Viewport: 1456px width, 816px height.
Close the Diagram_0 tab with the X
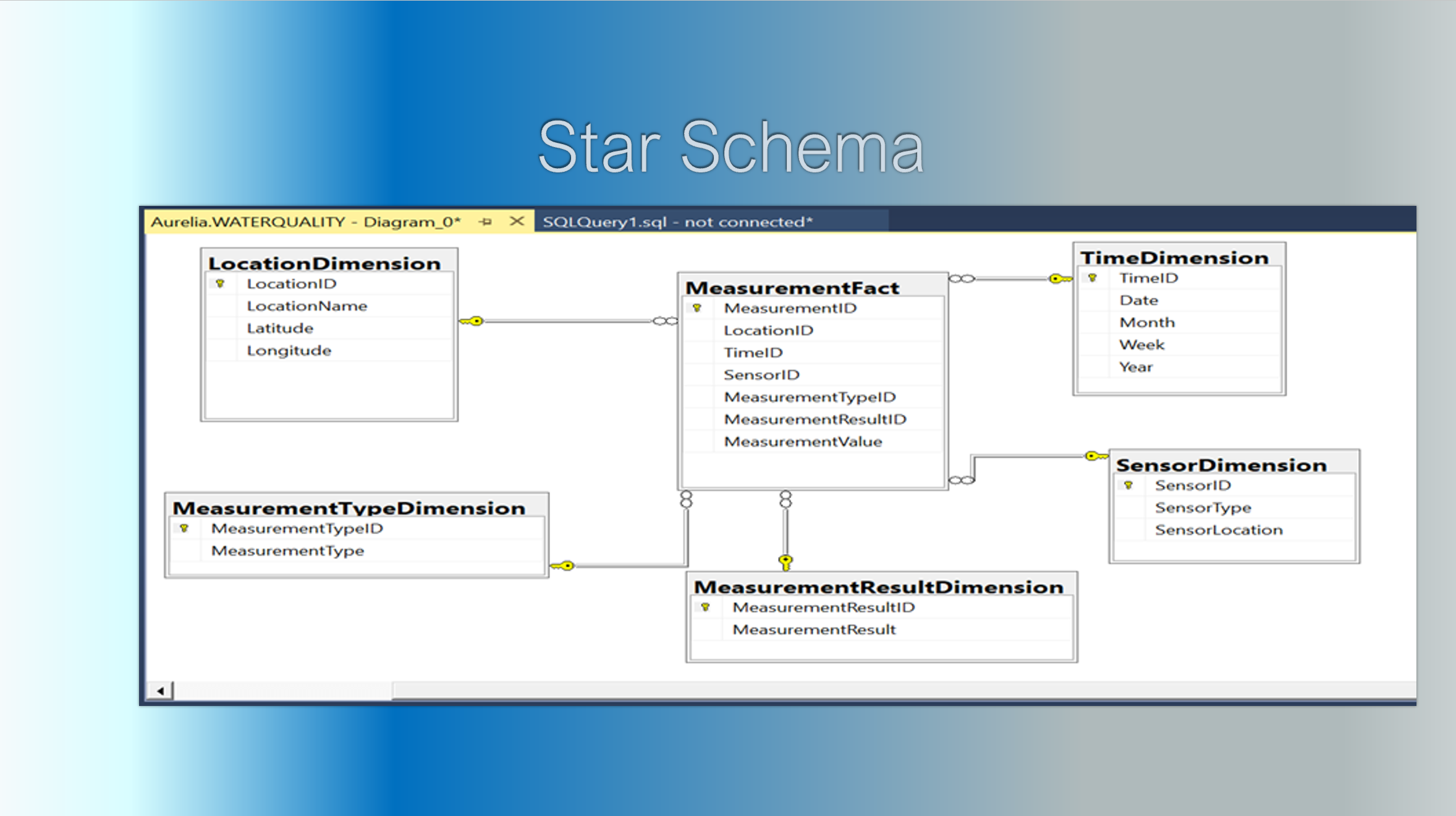click(x=517, y=221)
